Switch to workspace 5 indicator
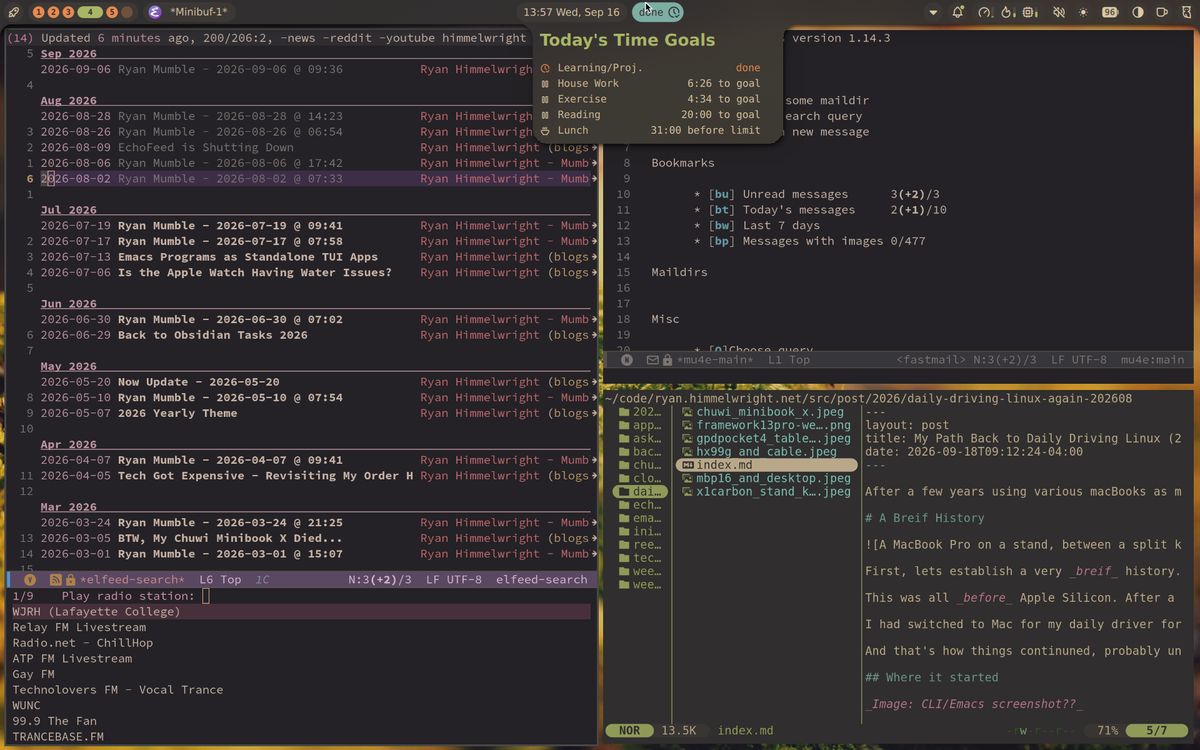 pyautogui.click(x=111, y=12)
